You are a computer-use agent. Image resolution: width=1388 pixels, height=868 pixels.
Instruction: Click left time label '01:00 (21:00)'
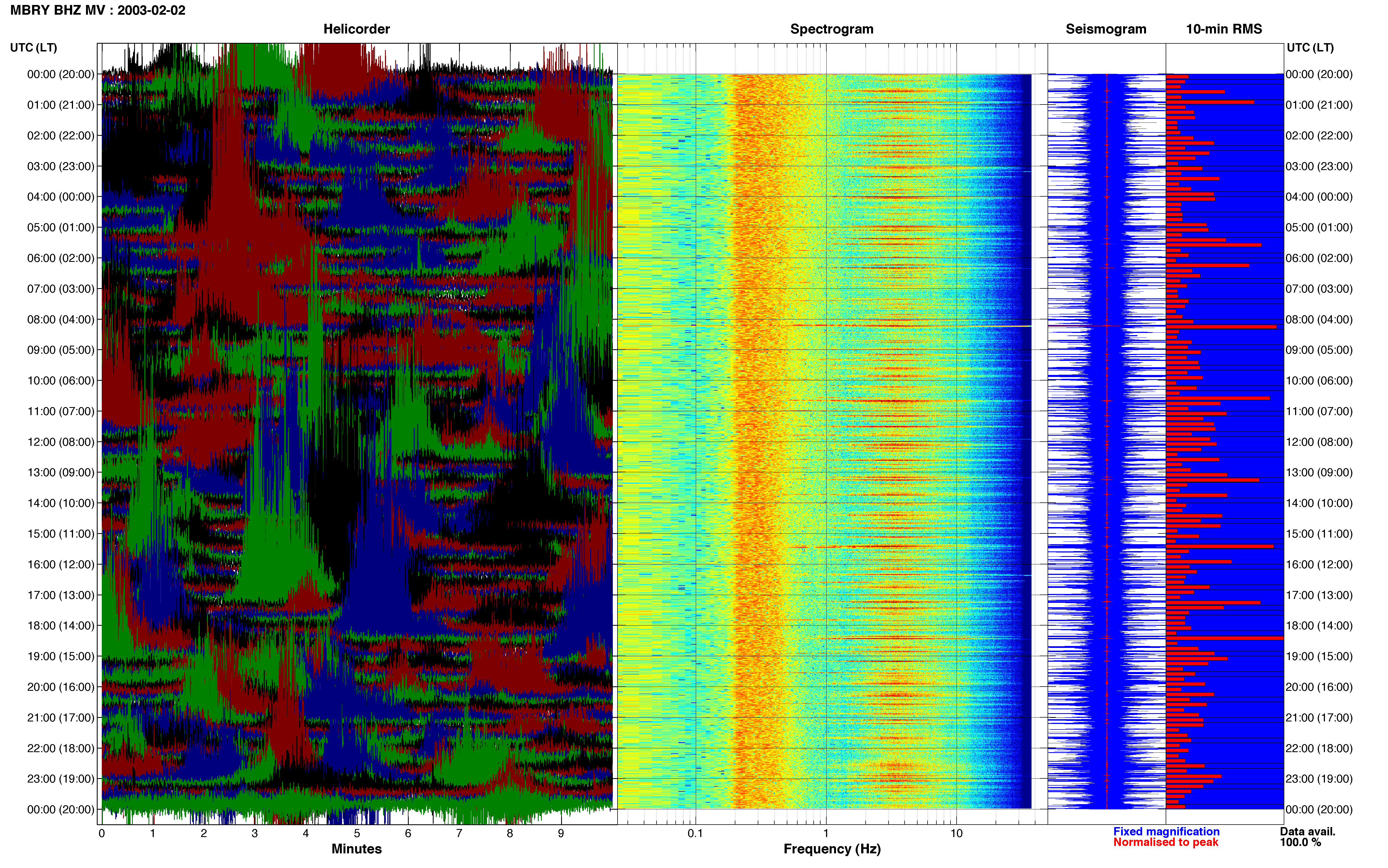tap(61, 105)
